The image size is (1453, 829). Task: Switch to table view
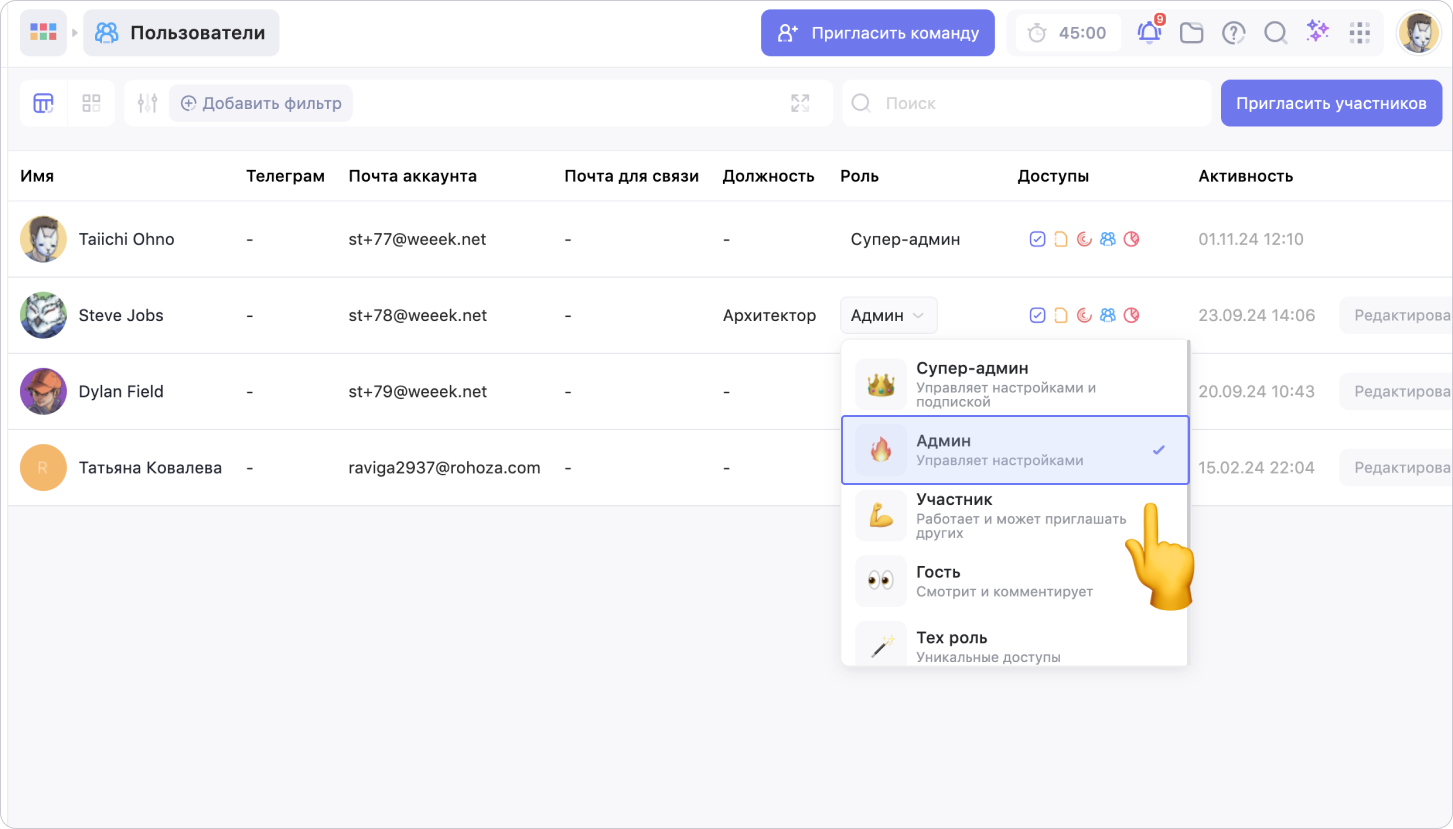pos(43,103)
